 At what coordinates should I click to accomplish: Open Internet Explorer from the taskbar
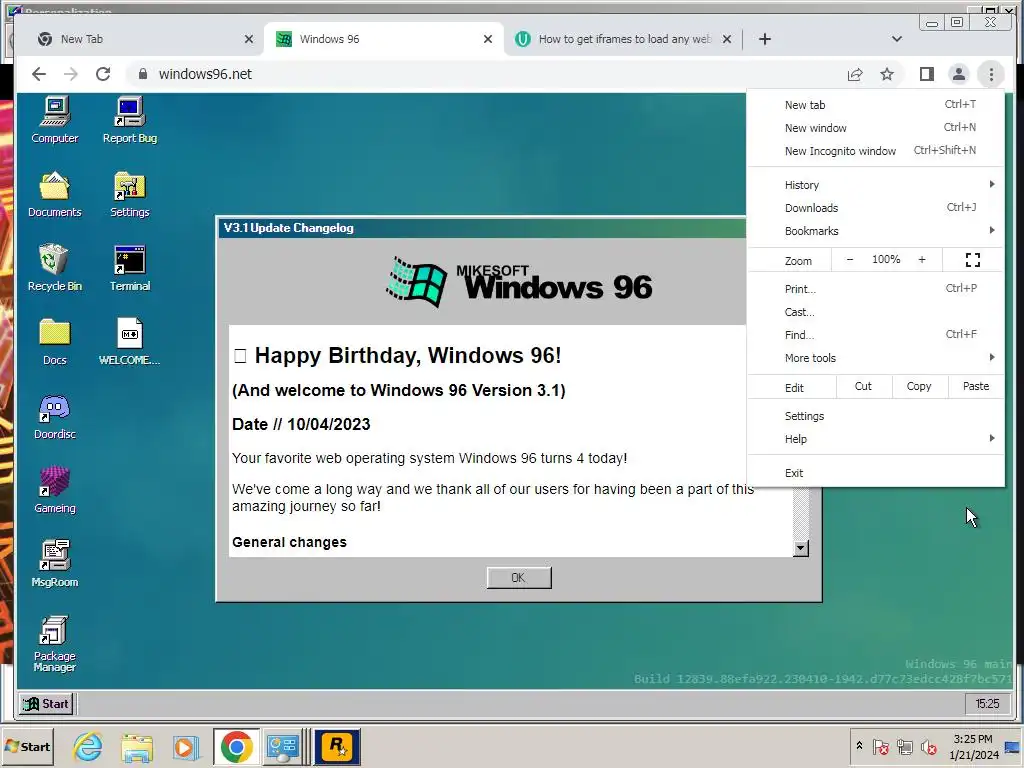(x=88, y=746)
